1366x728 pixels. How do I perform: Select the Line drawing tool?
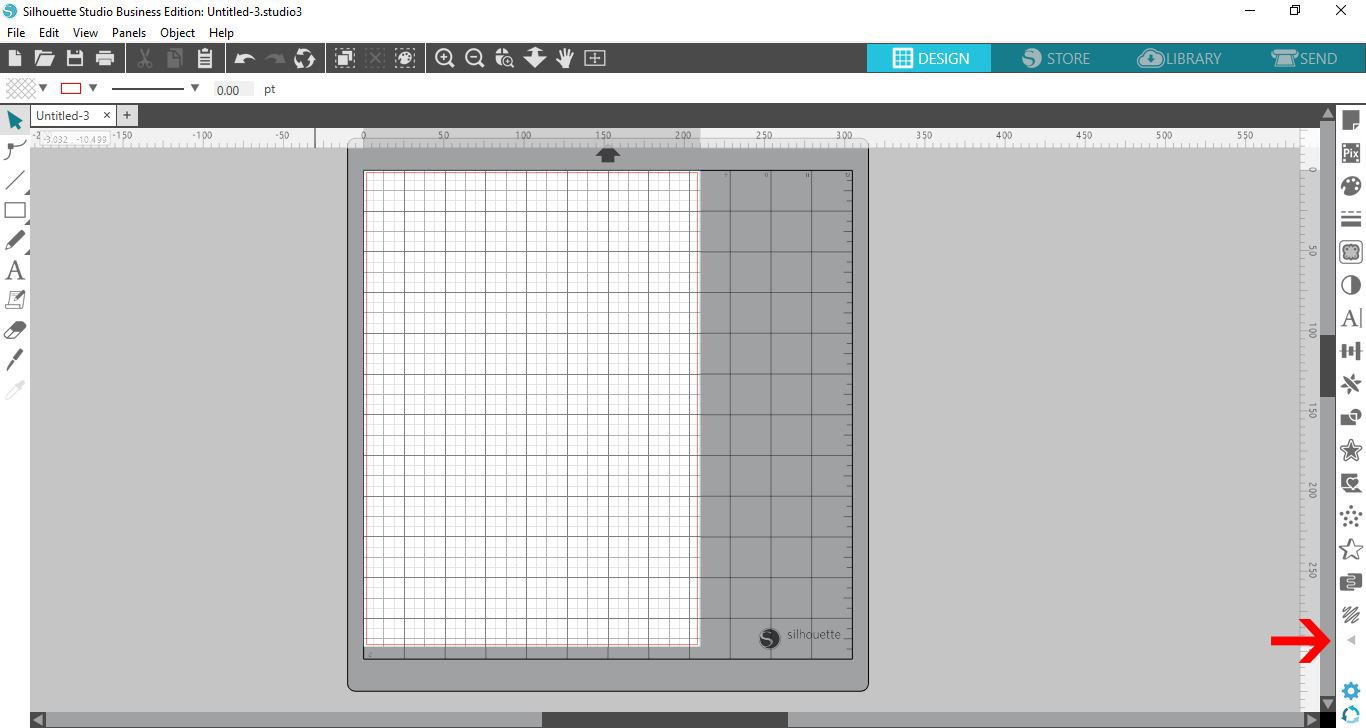click(x=15, y=180)
